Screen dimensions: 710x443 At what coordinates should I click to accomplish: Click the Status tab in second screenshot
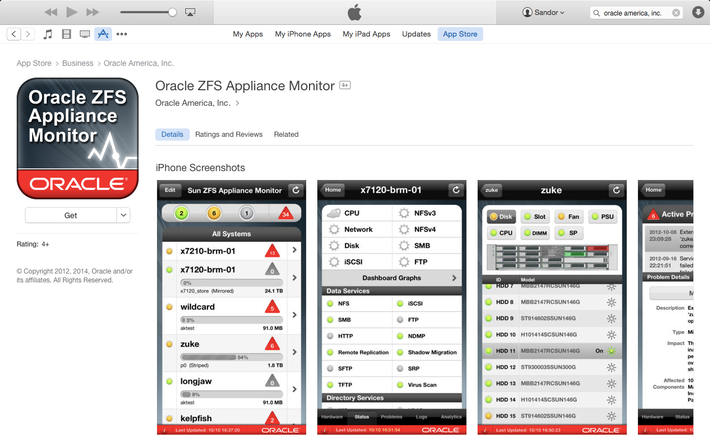(361, 417)
